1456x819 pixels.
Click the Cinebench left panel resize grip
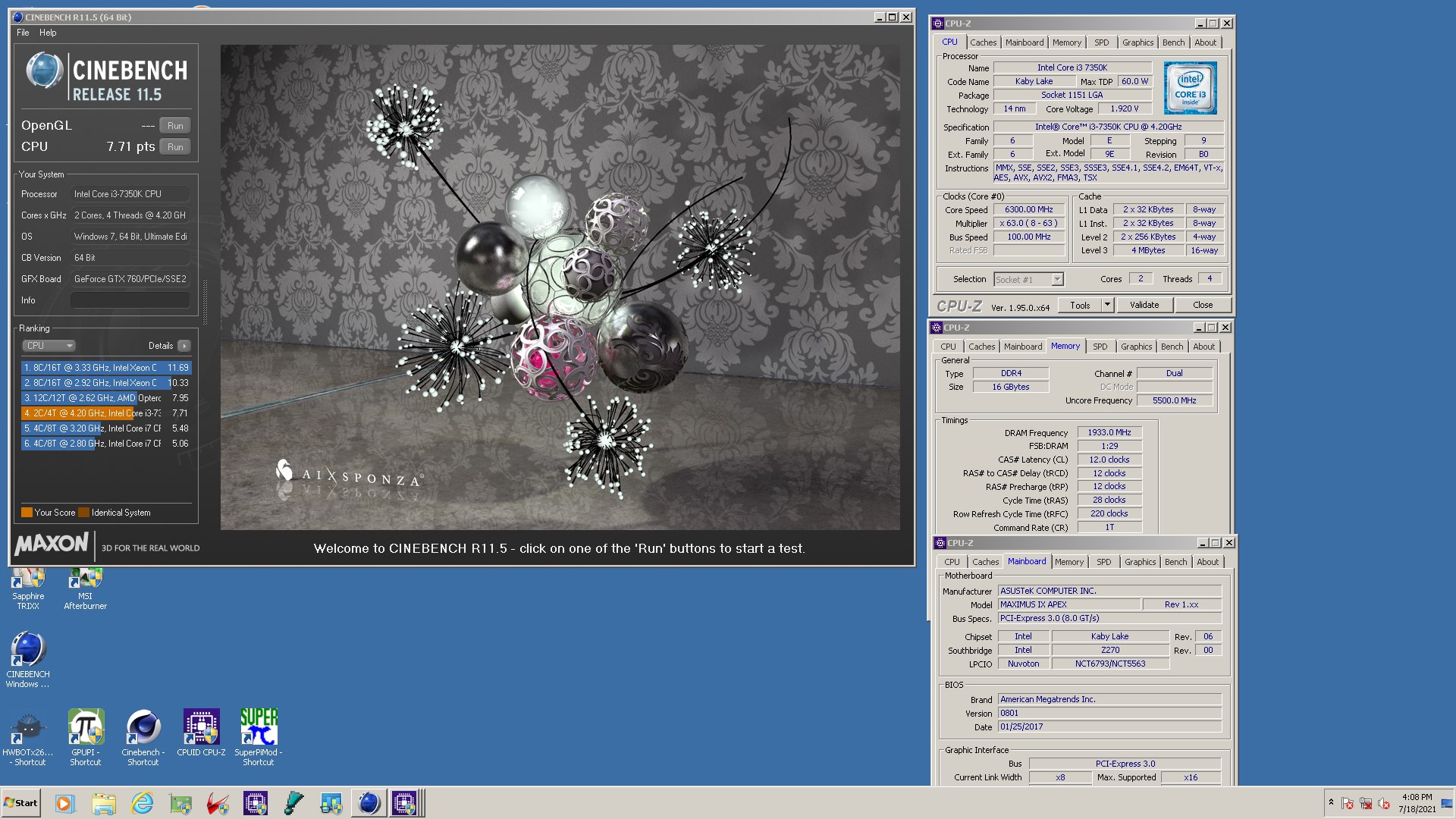205,302
